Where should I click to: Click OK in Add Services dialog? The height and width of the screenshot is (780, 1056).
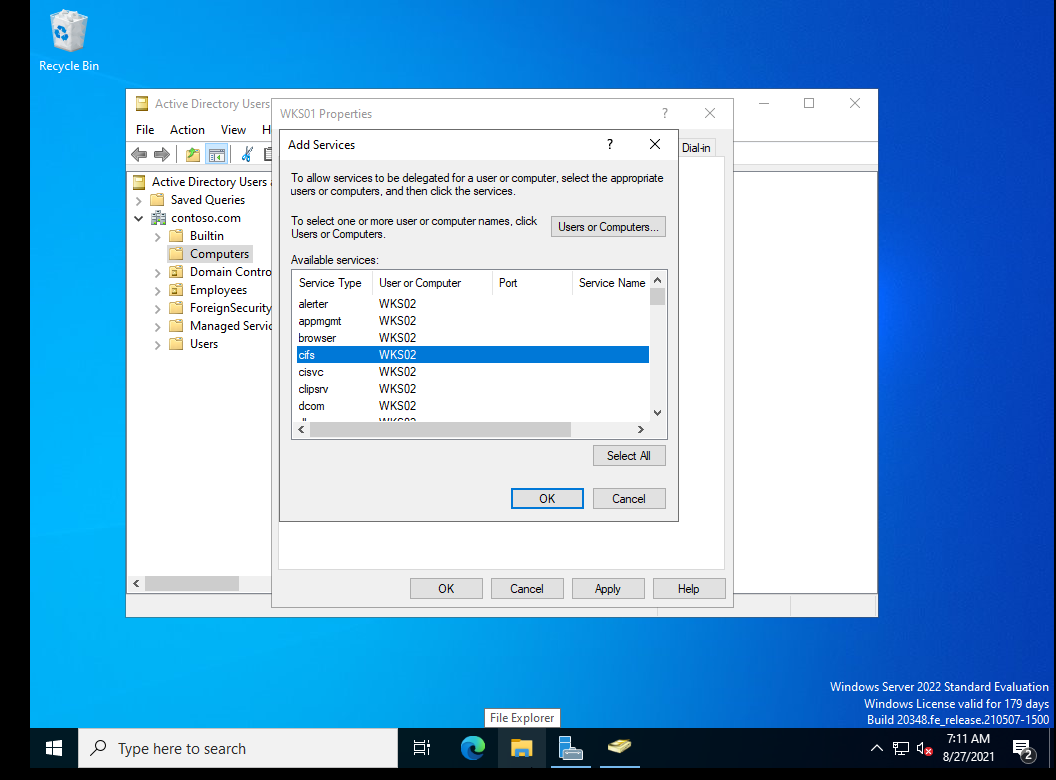tap(547, 498)
